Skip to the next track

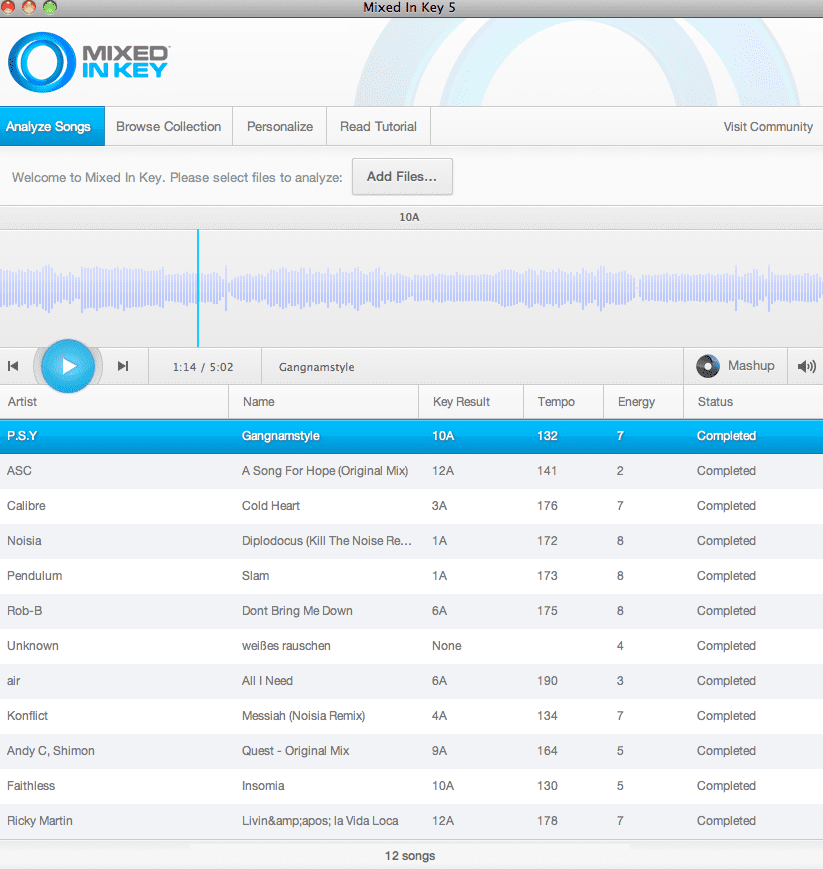(x=123, y=366)
